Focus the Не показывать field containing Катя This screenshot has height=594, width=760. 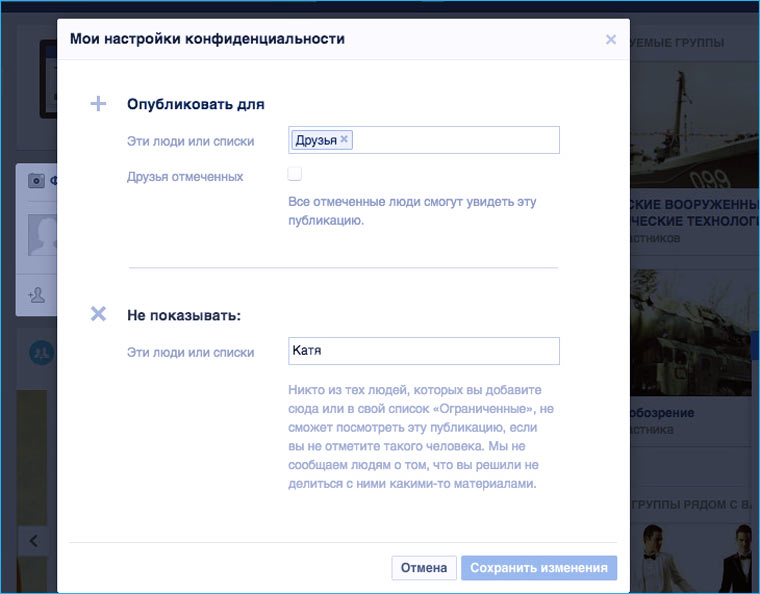coord(423,351)
